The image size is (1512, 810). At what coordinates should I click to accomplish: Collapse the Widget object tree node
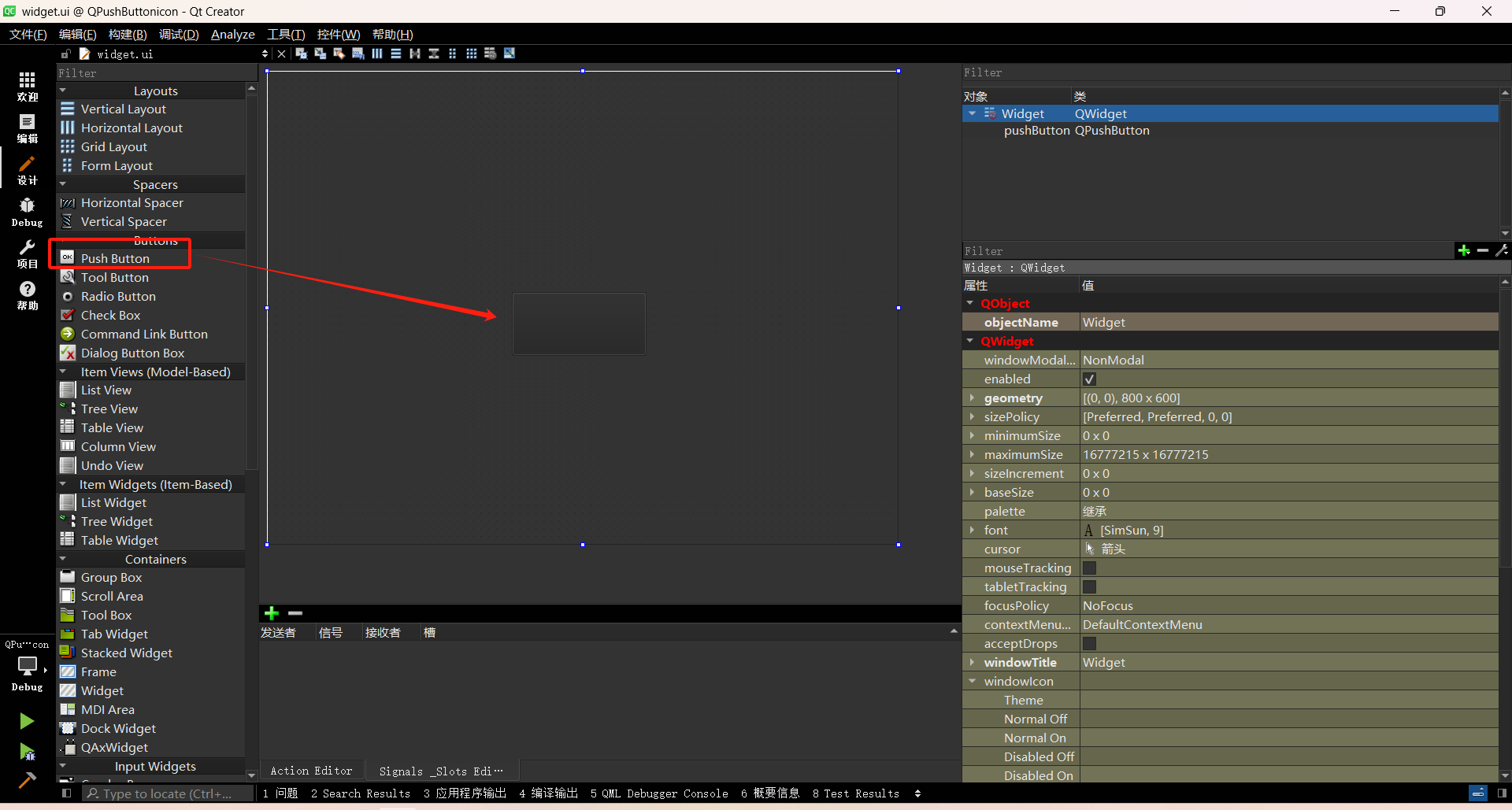pyautogui.click(x=973, y=113)
